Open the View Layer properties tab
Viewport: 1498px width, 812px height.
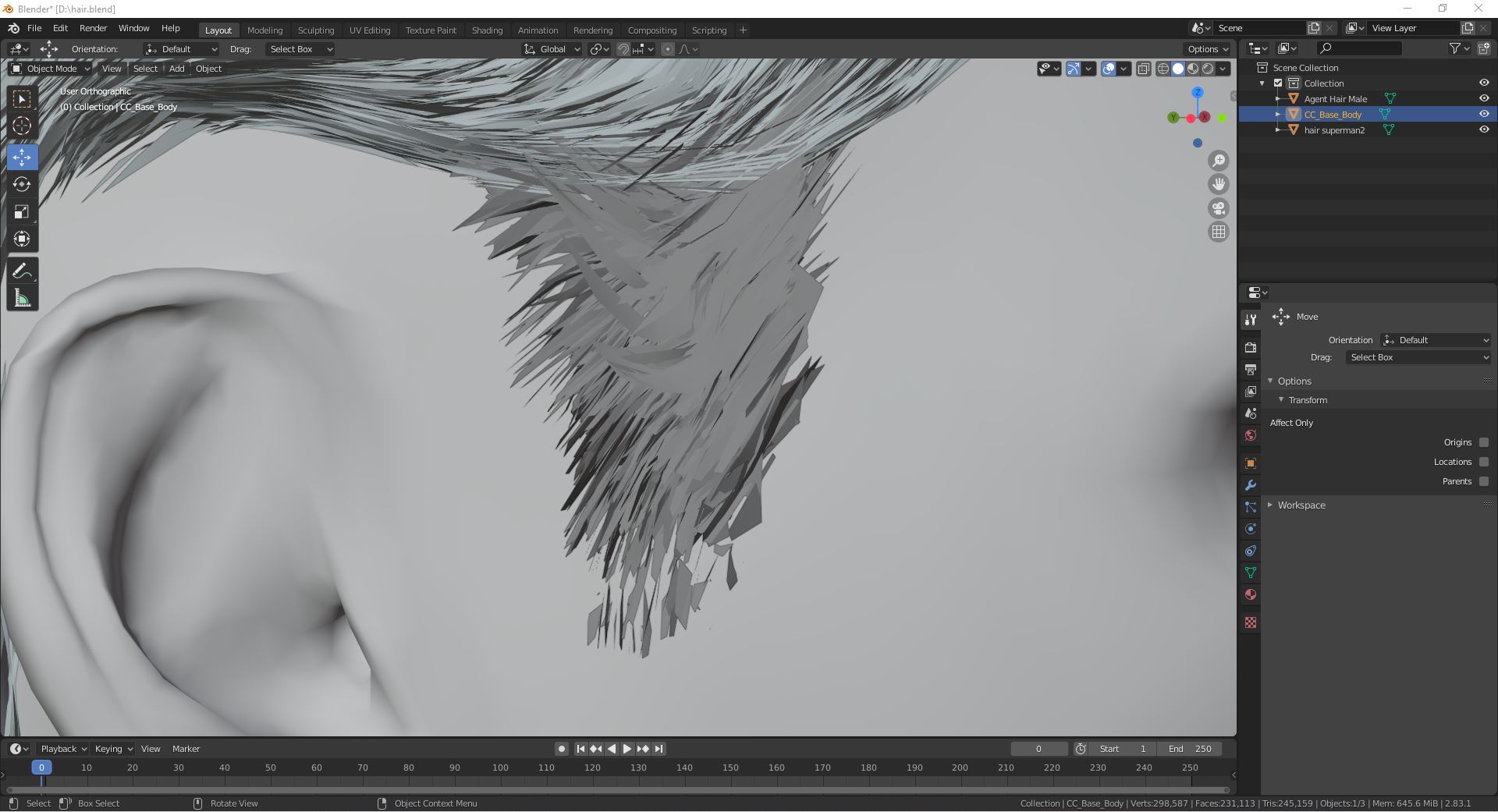(x=1251, y=391)
